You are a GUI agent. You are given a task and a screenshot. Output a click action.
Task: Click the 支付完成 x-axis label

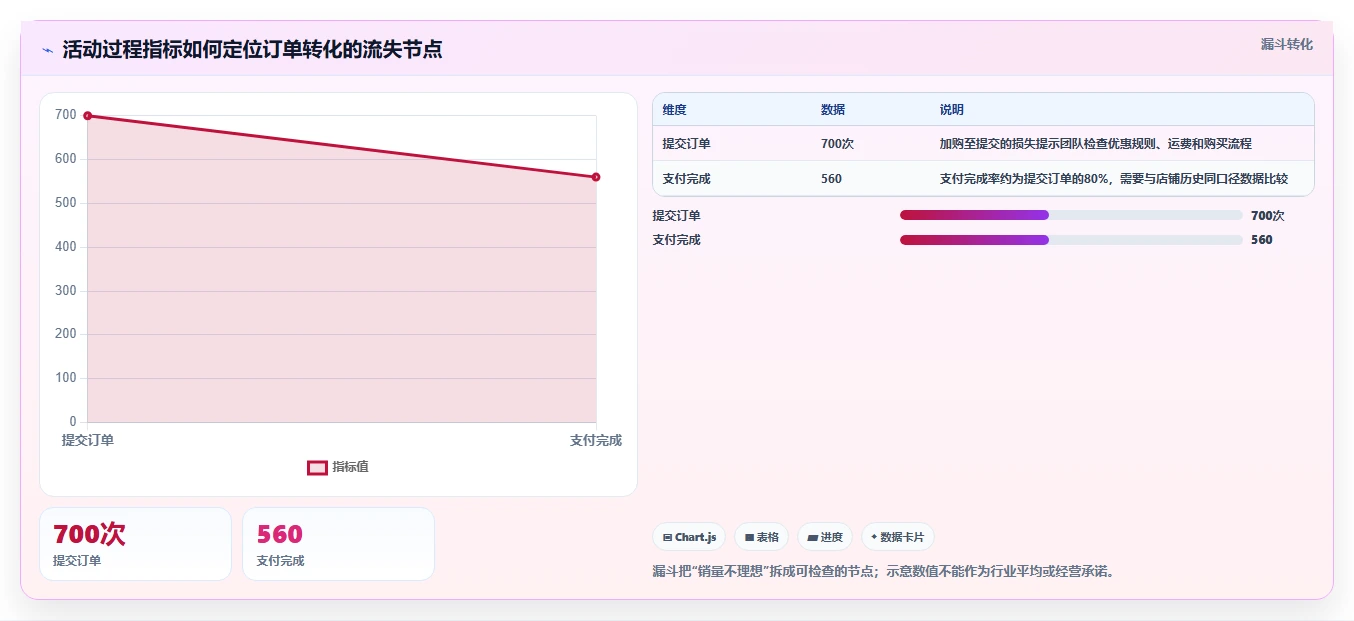click(596, 440)
